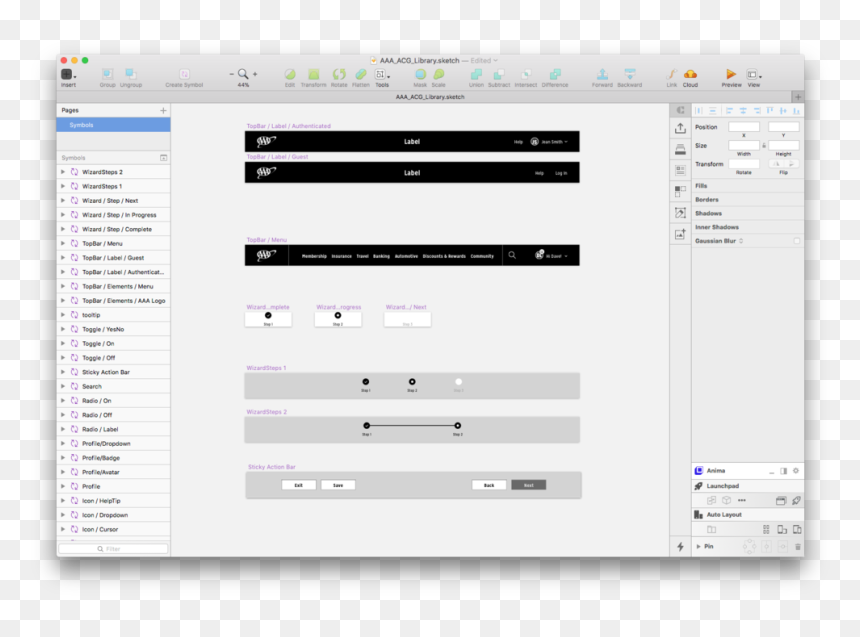The image size is (860, 637).
Task: Click the Preview play icon
Action: (731, 74)
